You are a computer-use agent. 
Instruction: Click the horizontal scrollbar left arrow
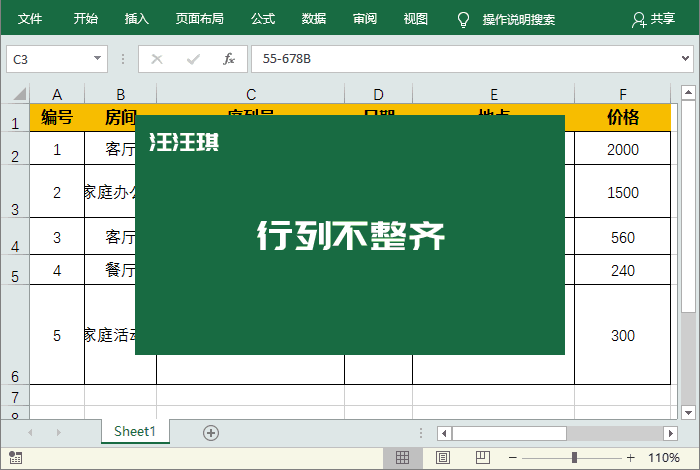(444, 433)
